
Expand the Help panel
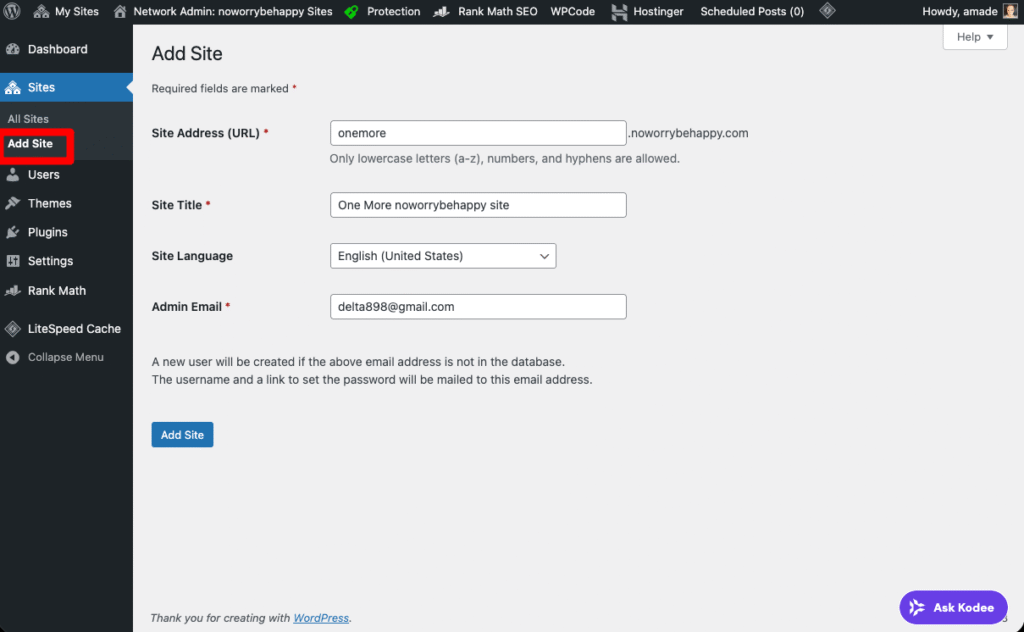click(974, 37)
